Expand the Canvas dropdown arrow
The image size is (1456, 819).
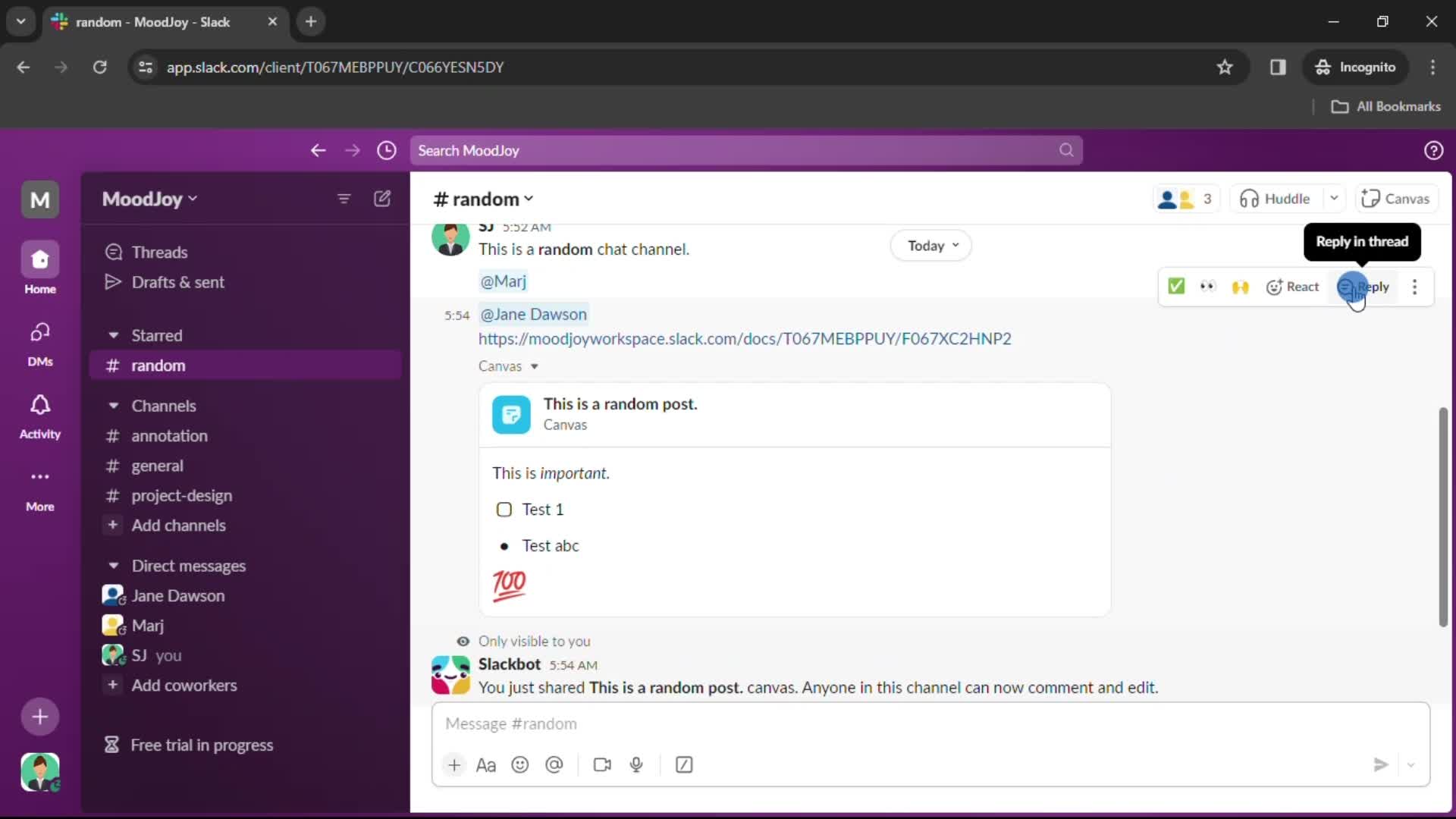click(x=533, y=366)
